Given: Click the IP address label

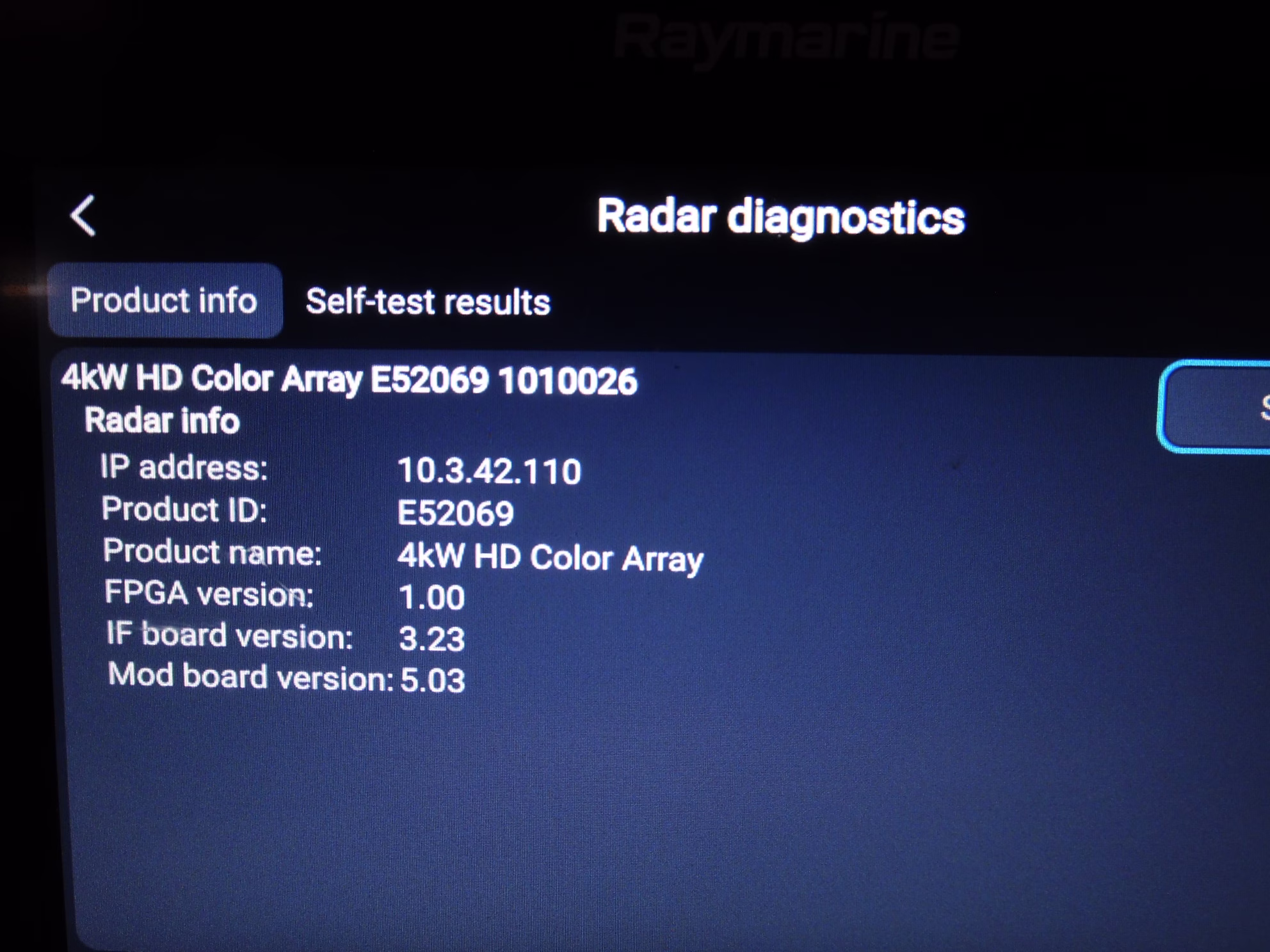Looking at the screenshot, I should coord(184,467).
